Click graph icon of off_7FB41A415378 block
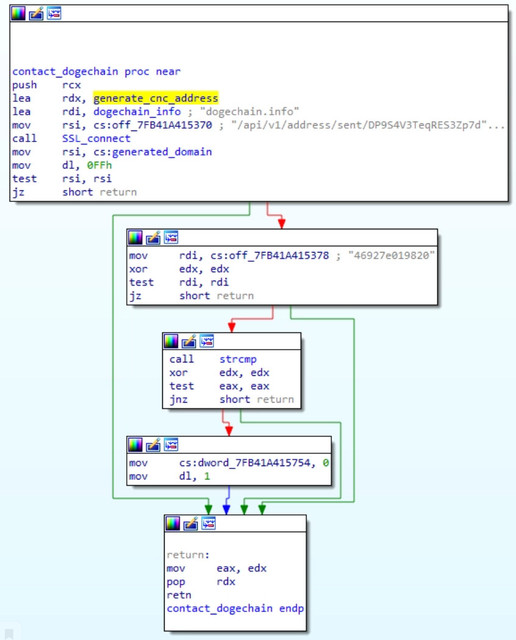516x640 pixels. coord(171,237)
